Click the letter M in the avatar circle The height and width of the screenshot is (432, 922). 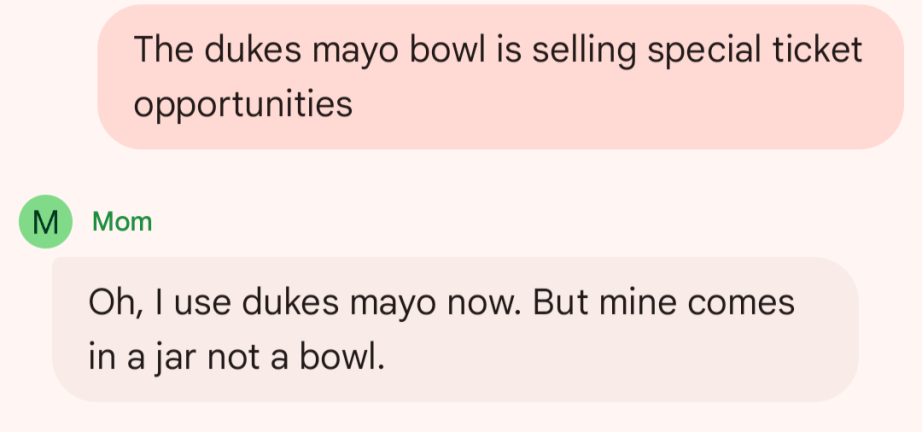click(x=44, y=222)
